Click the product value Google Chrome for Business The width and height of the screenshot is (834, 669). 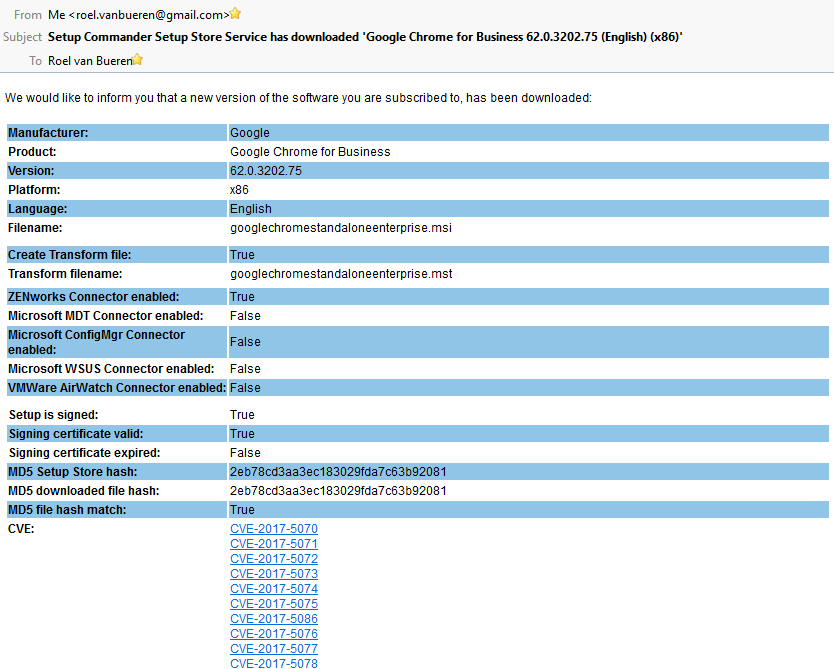click(x=310, y=152)
